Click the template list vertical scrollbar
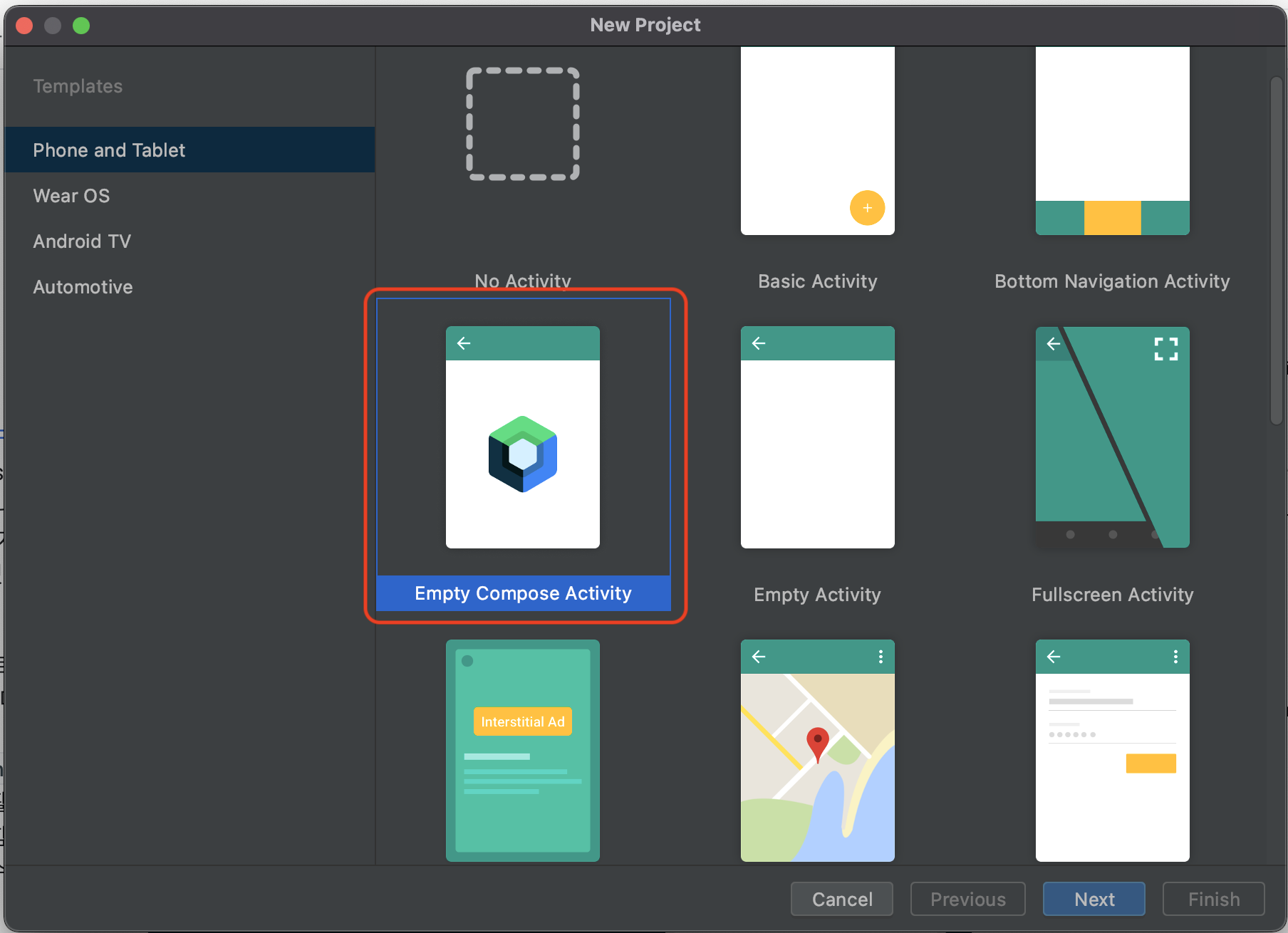The width and height of the screenshot is (1288, 933). pos(1277,251)
